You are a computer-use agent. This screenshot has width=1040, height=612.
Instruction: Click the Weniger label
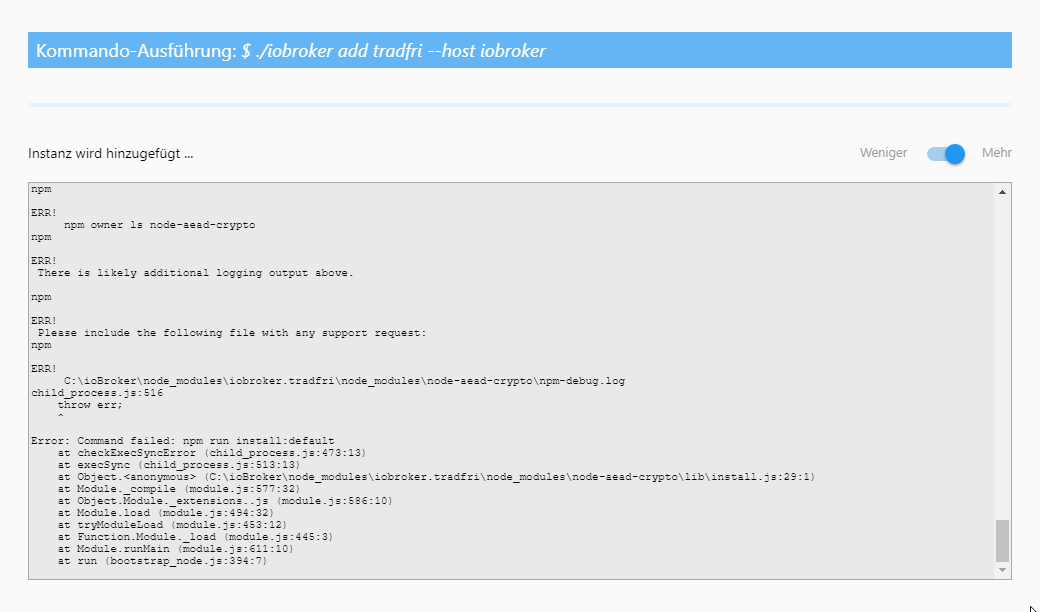(x=881, y=153)
